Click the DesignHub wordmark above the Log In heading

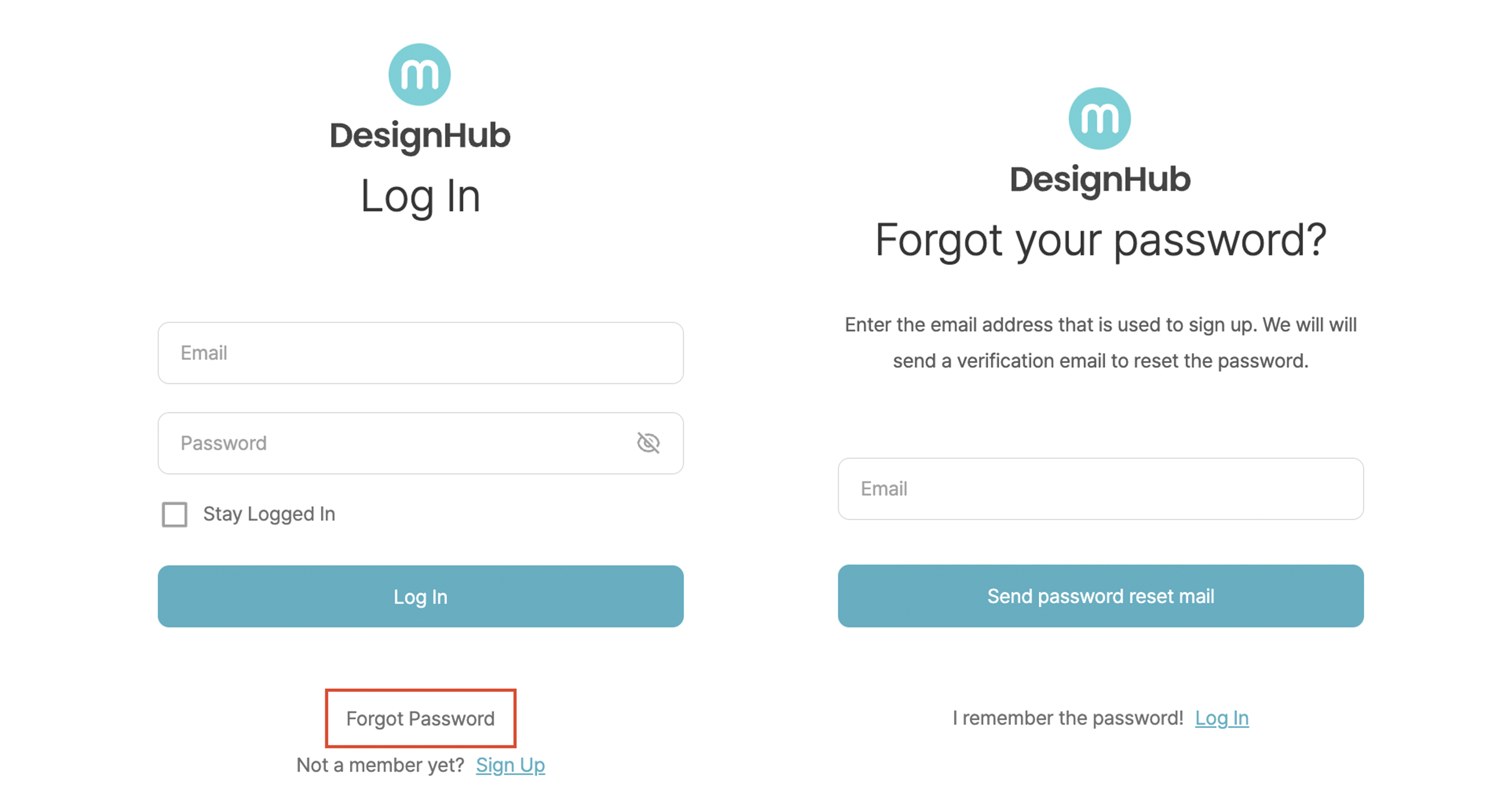[419, 136]
